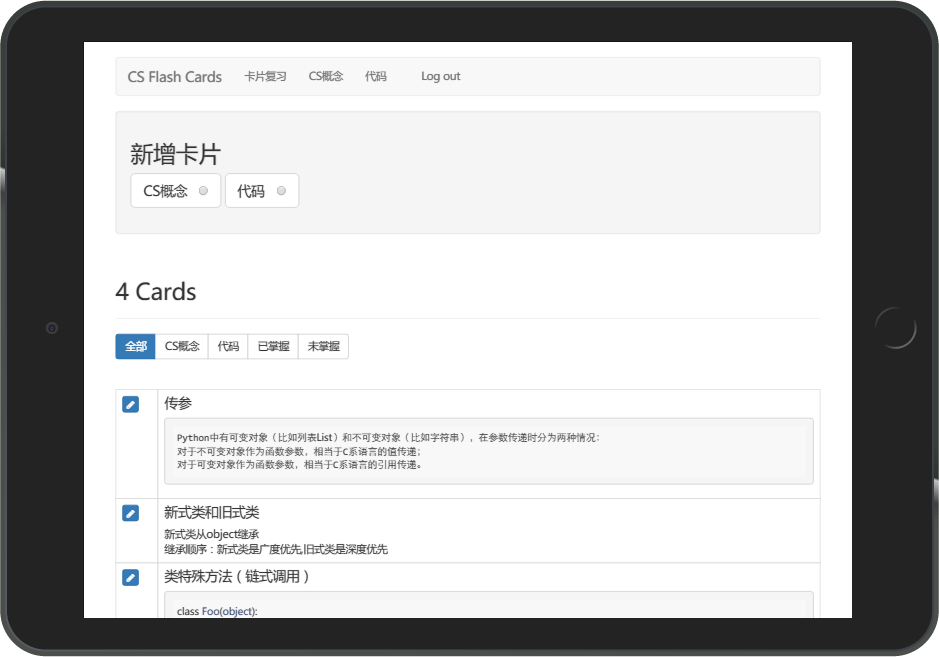Image resolution: width=939 pixels, height=657 pixels.
Task: Filter cards using the CS概念 tab
Action: click(x=181, y=346)
